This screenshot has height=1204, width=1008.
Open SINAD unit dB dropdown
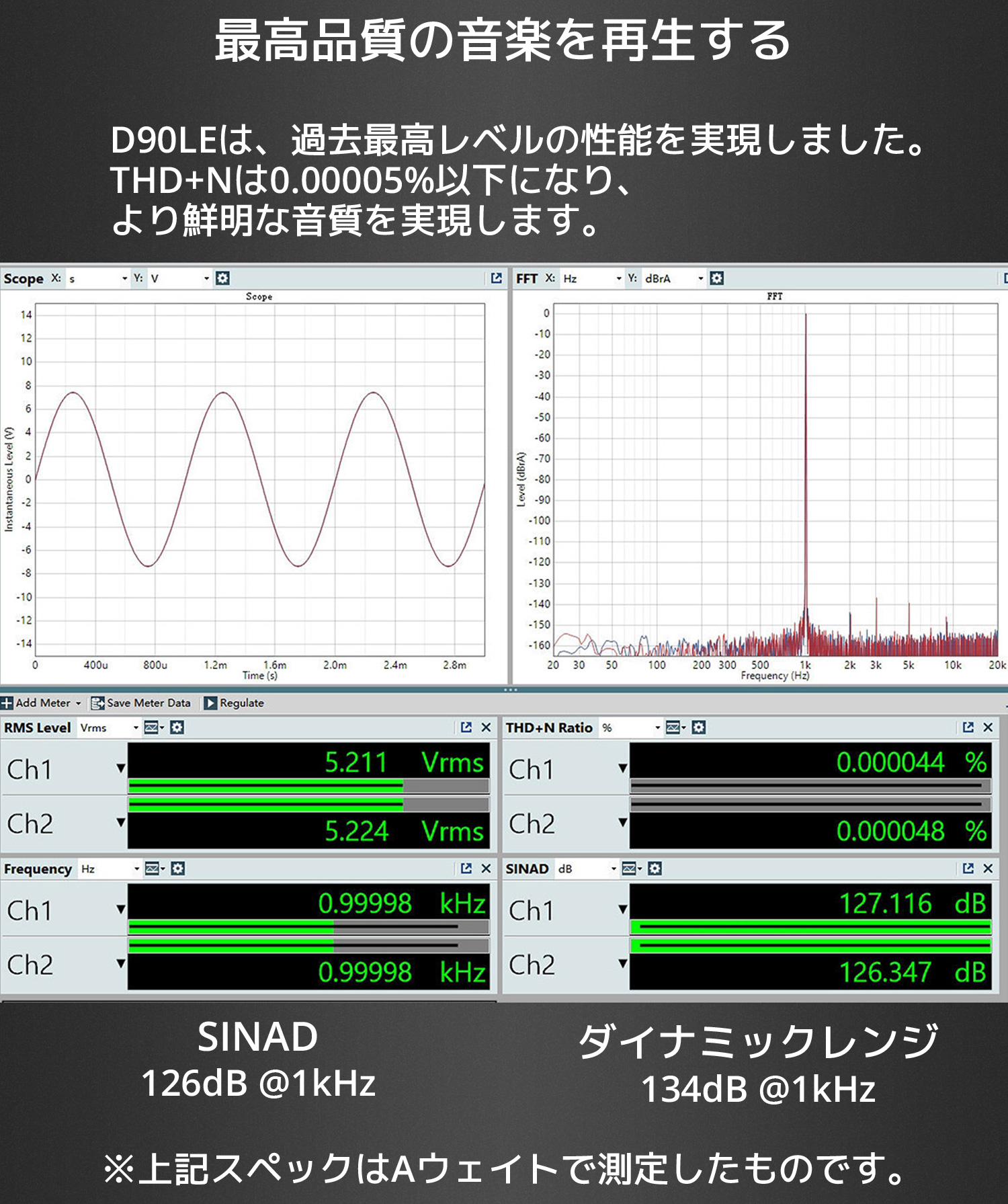[587, 869]
